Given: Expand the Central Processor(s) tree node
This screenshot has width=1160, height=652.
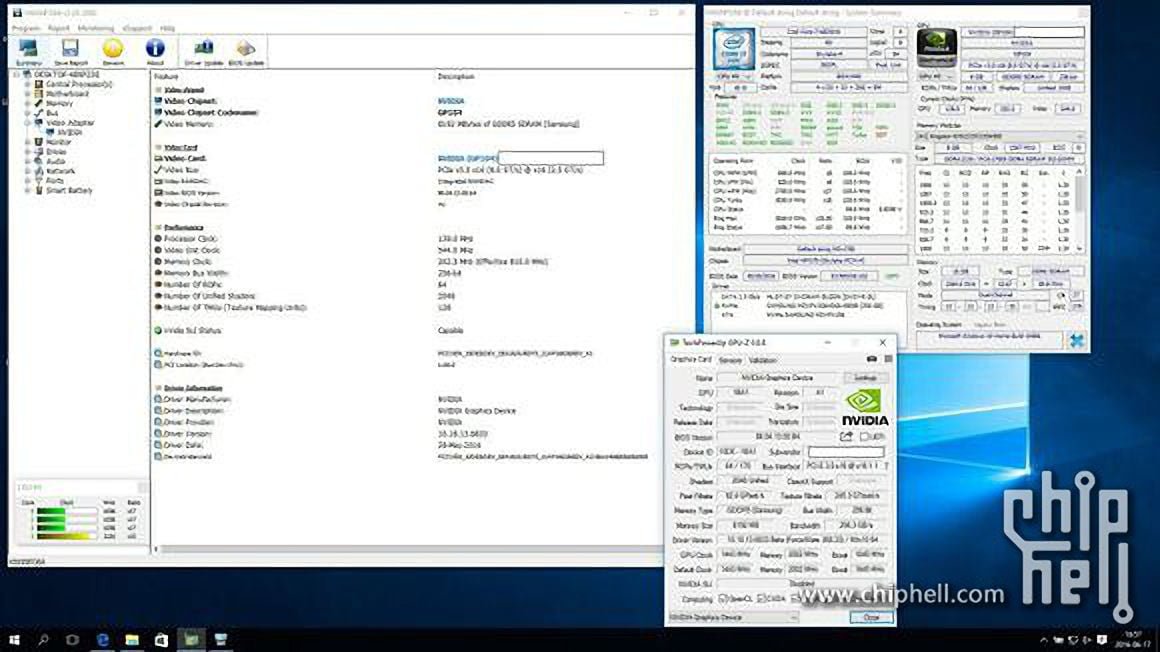Looking at the screenshot, I should [x=27, y=85].
